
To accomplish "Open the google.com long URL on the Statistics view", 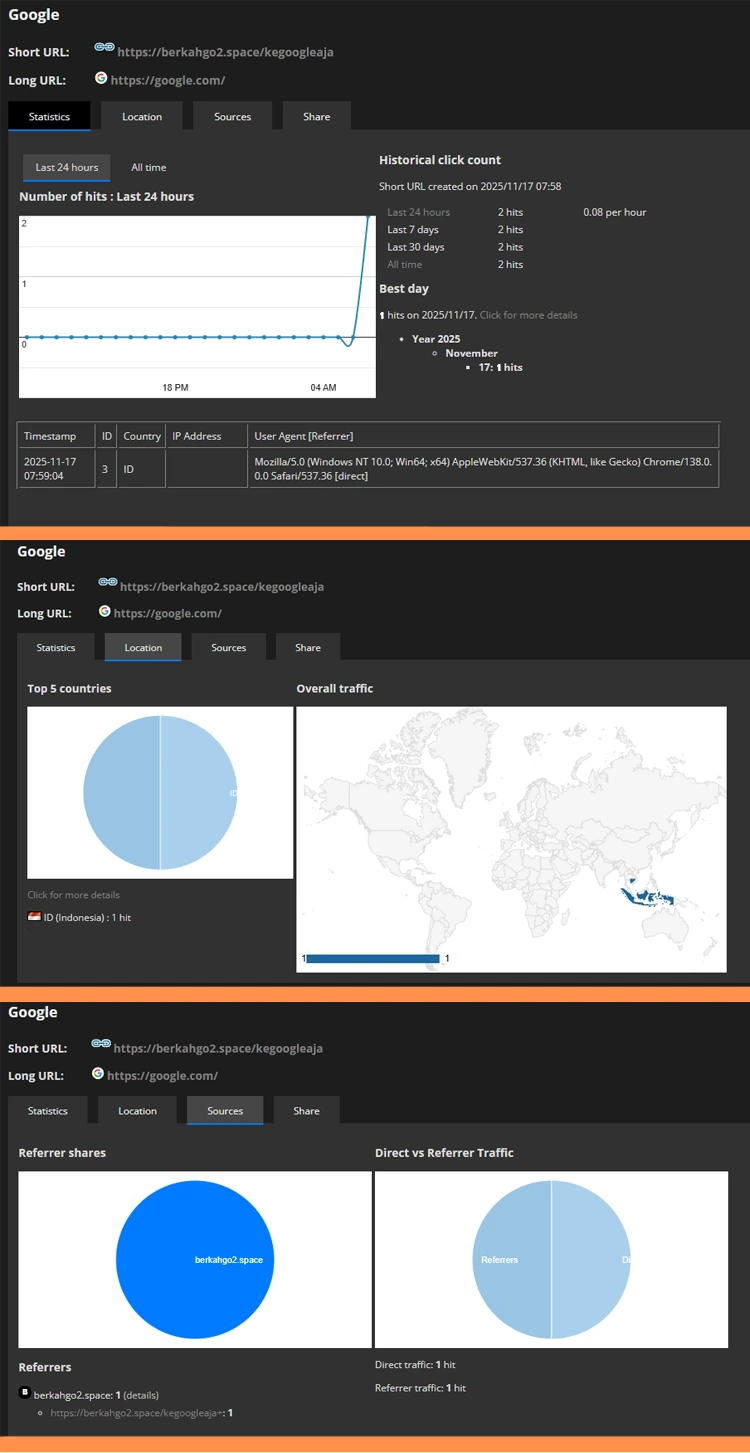I will click(x=168, y=80).
